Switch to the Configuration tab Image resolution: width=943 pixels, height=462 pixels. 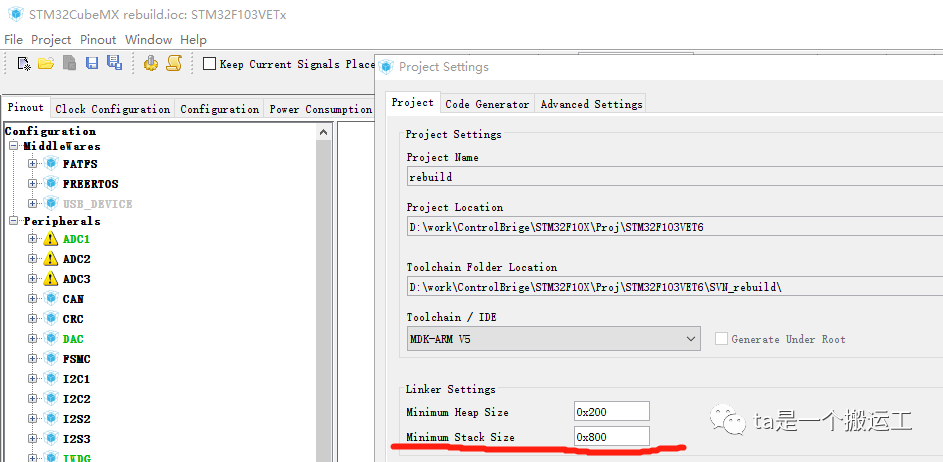(x=220, y=109)
